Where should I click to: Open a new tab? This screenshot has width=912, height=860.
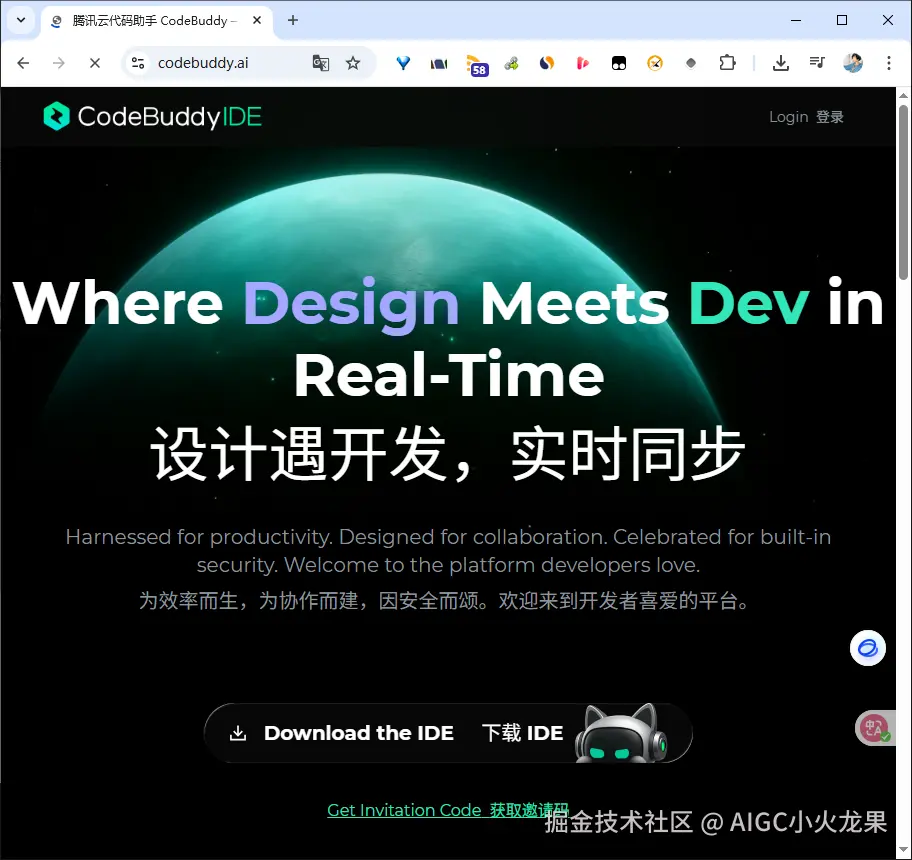[x=293, y=20]
